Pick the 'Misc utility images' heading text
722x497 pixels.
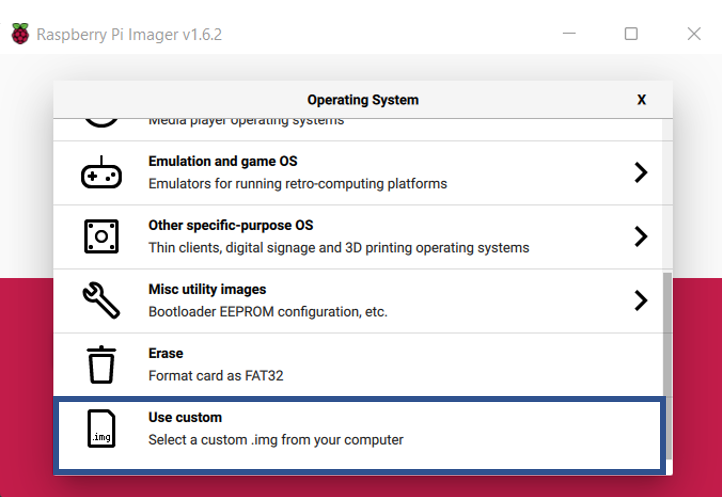(207, 290)
